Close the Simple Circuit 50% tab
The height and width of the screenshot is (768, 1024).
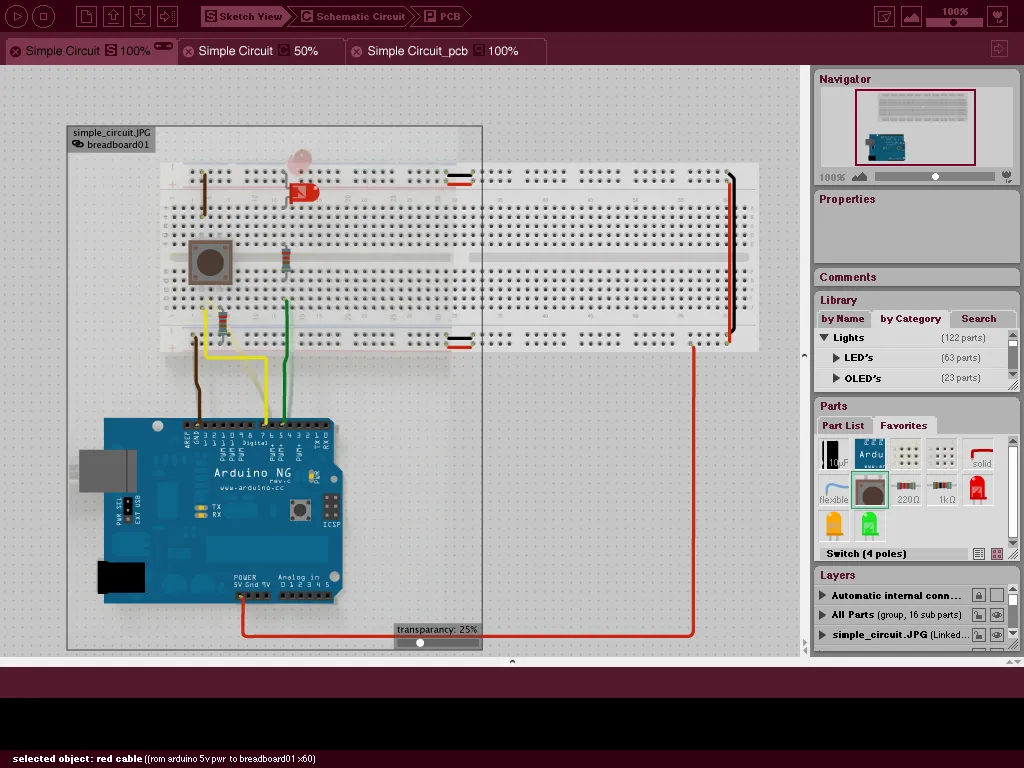(189, 52)
